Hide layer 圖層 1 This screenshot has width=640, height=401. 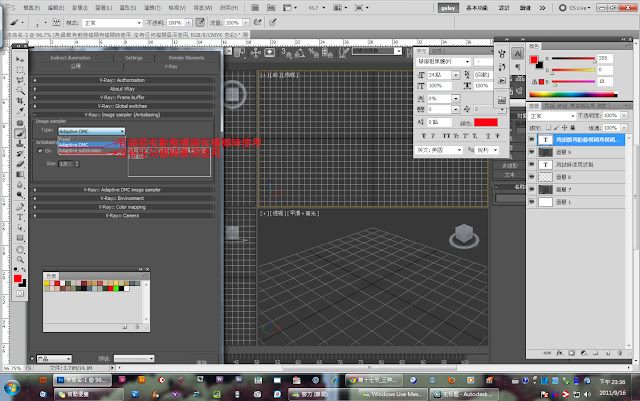click(531, 202)
